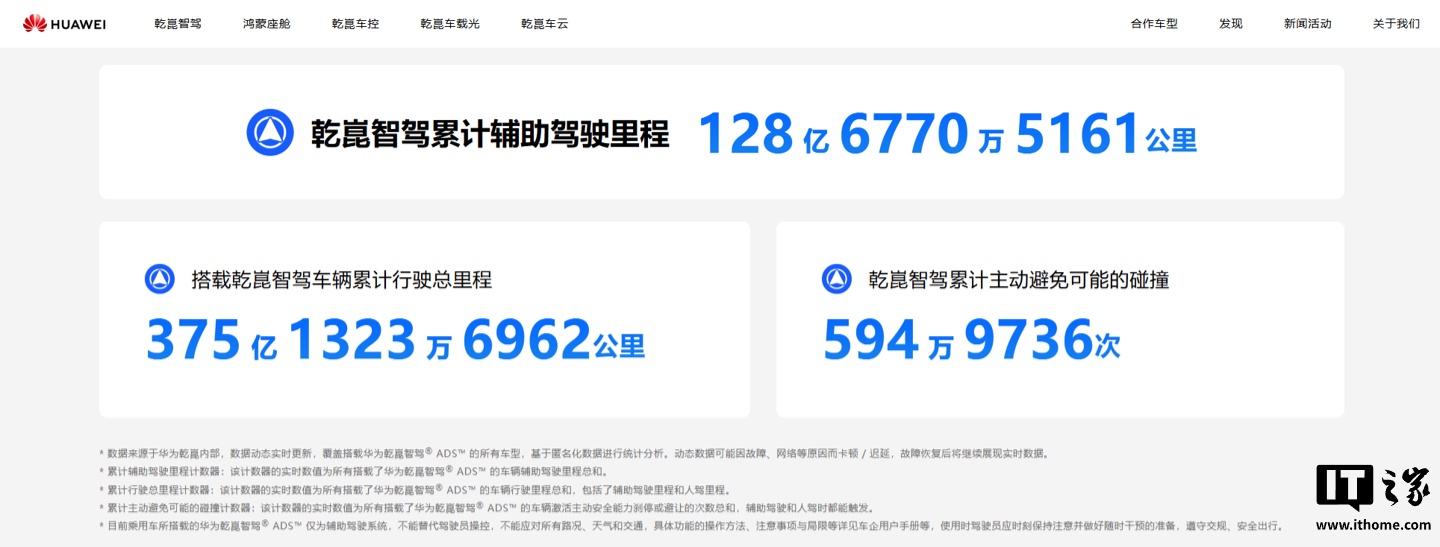Click footnote starting 目前乘用车所搭载的华为乾崑智驾
The image size is (1440, 547).
[691, 525]
